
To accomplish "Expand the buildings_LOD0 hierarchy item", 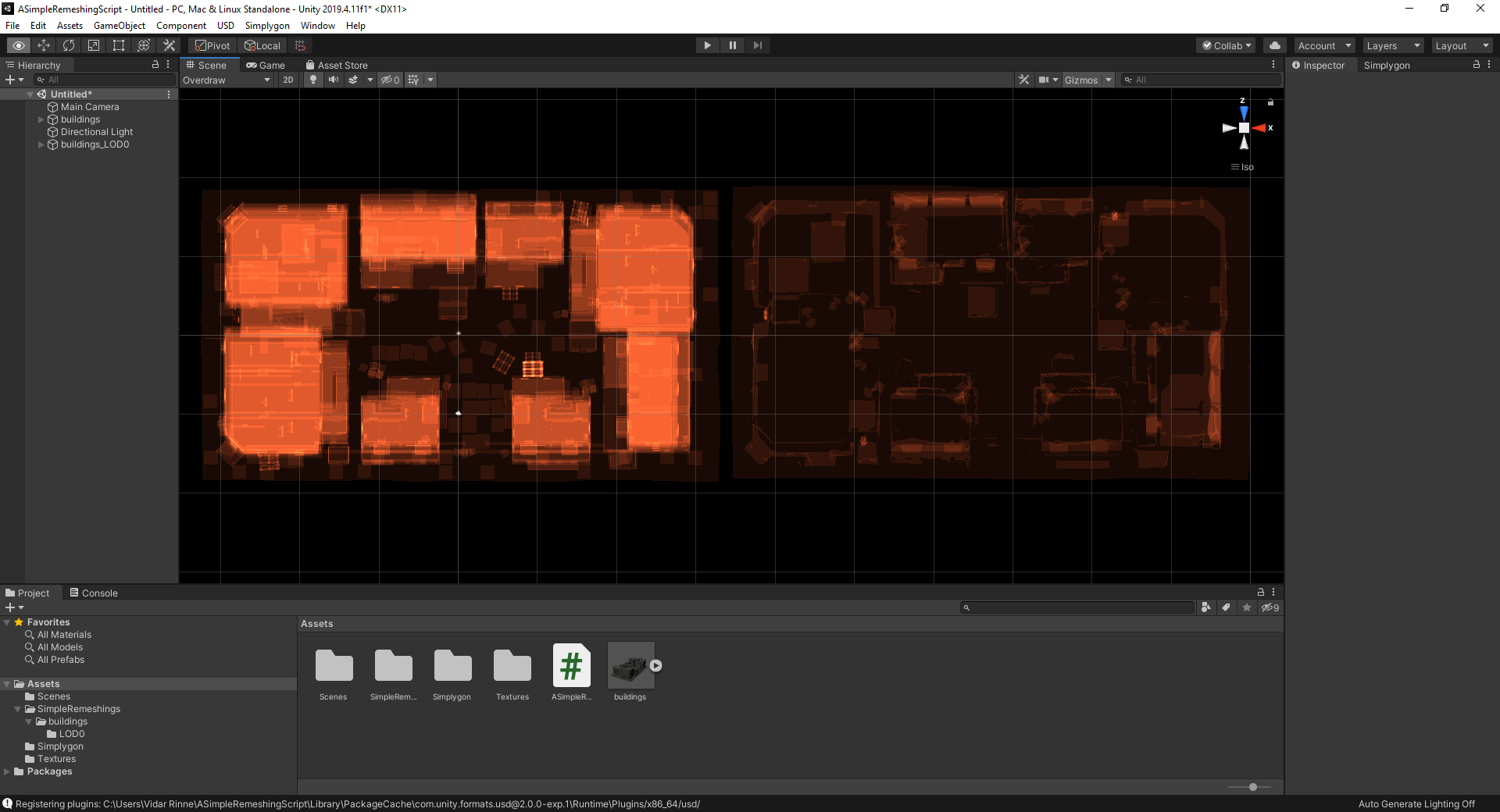I will [x=40, y=144].
